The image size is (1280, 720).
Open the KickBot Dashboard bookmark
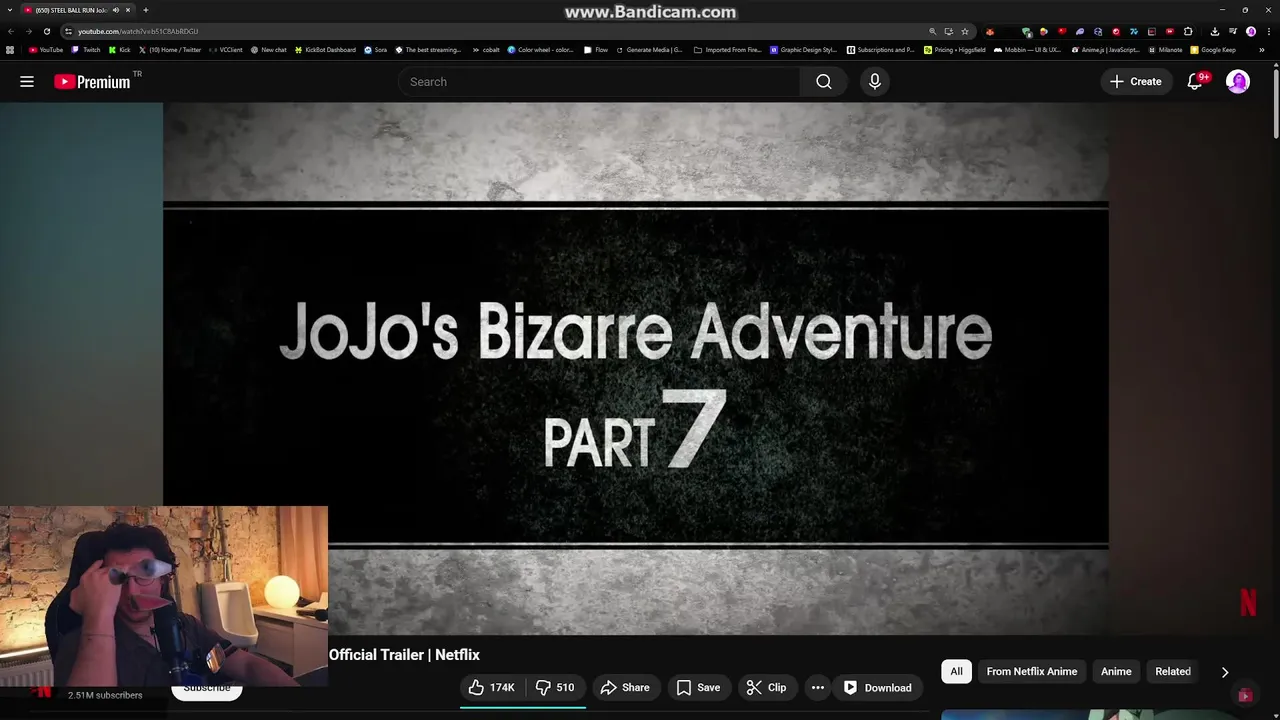pyautogui.click(x=325, y=49)
